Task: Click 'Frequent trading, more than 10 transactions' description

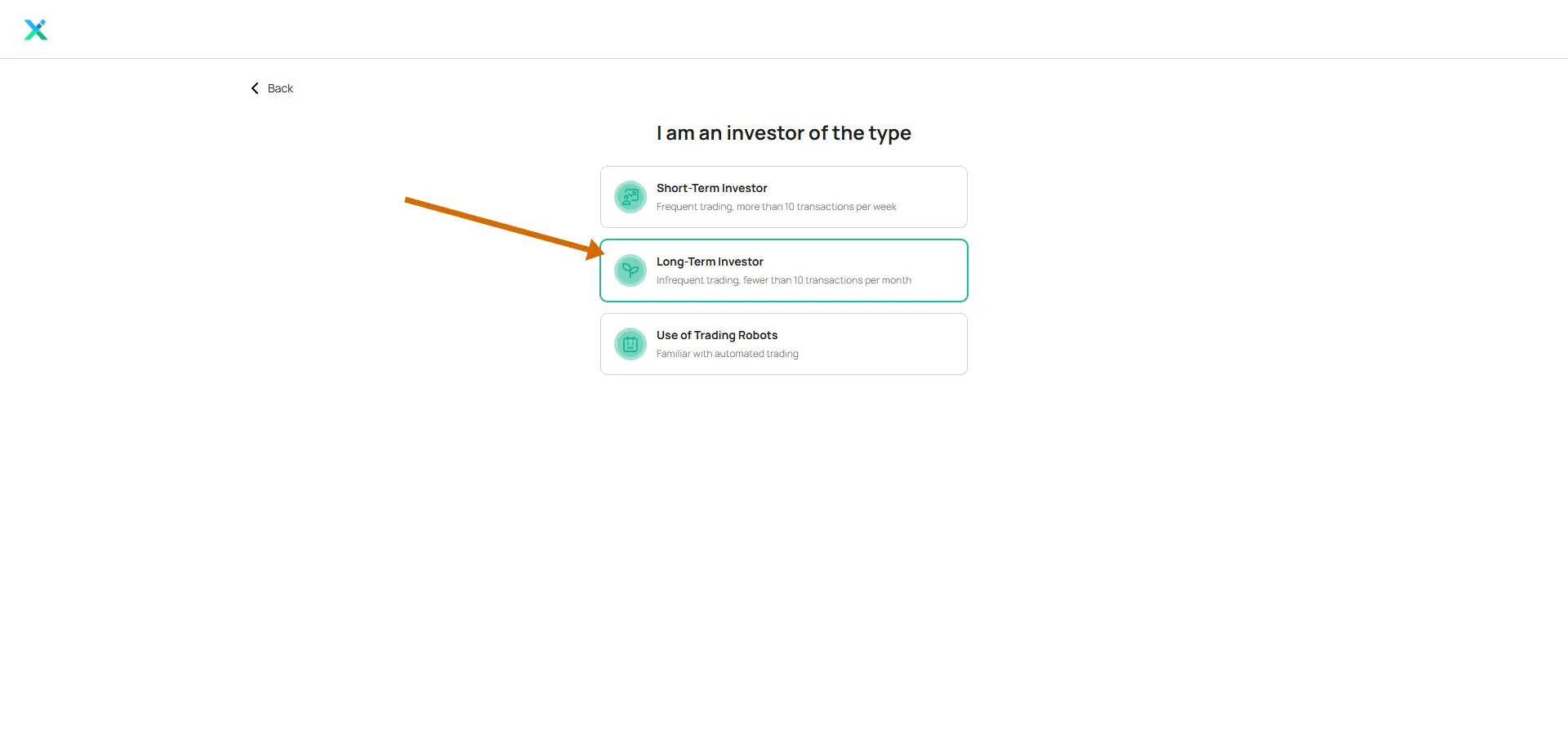Action: click(777, 207)
